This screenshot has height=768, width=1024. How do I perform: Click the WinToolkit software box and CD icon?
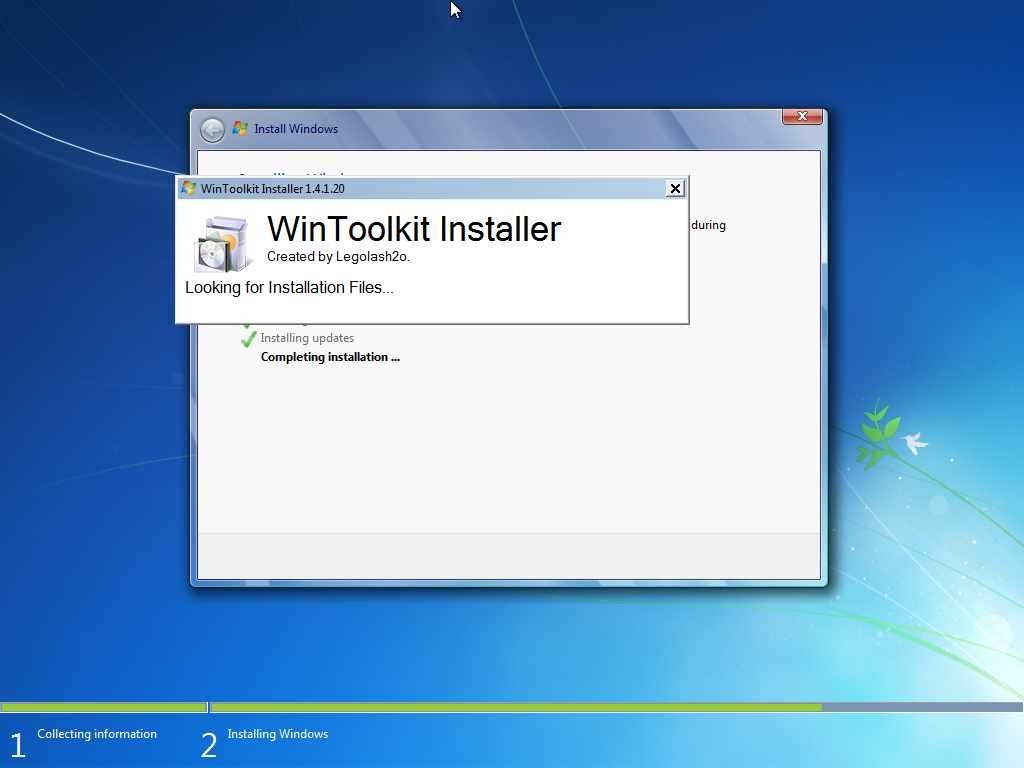[223, 244]
